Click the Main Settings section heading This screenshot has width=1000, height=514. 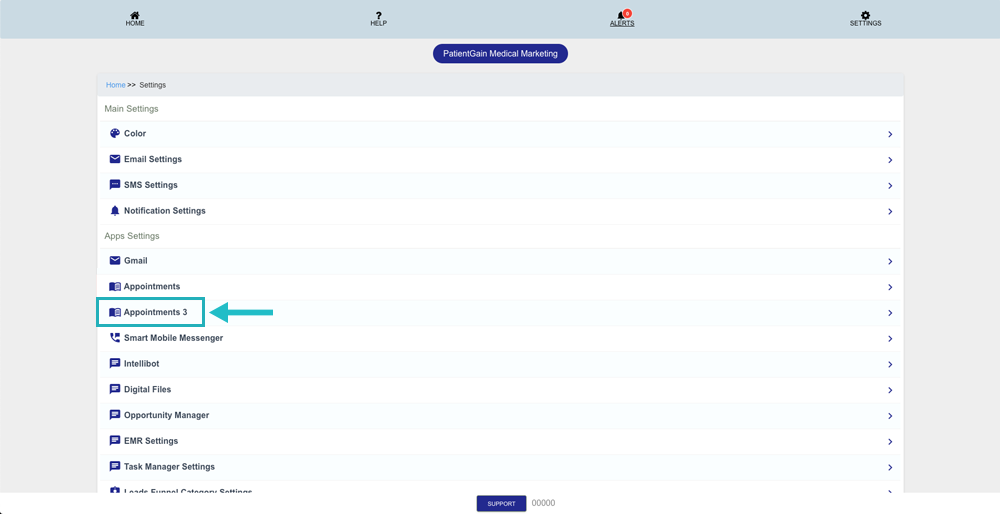pos(131,108)
